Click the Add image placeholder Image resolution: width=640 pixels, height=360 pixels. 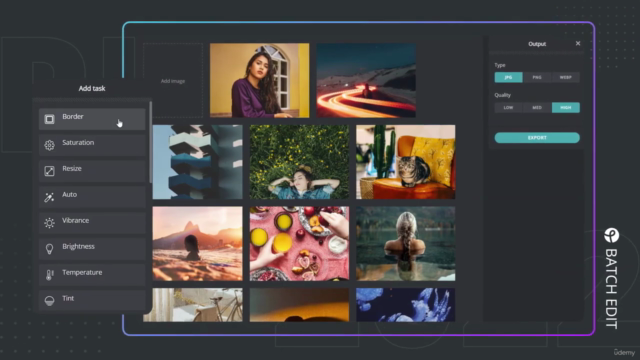tap(173, 81)
